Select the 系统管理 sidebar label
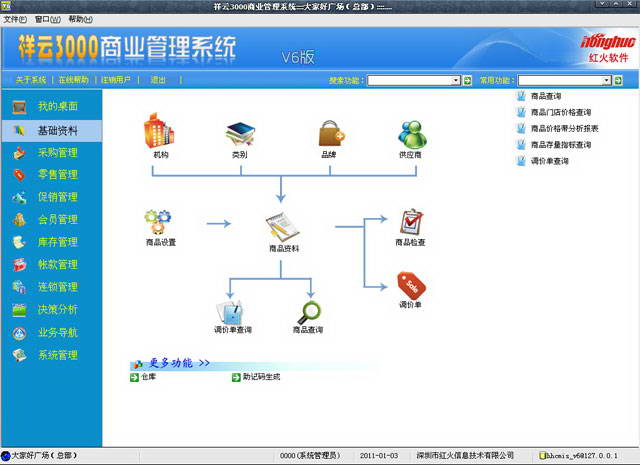Image resolution: width=640 pixels, height=465 pixels. tap(58, 355)
